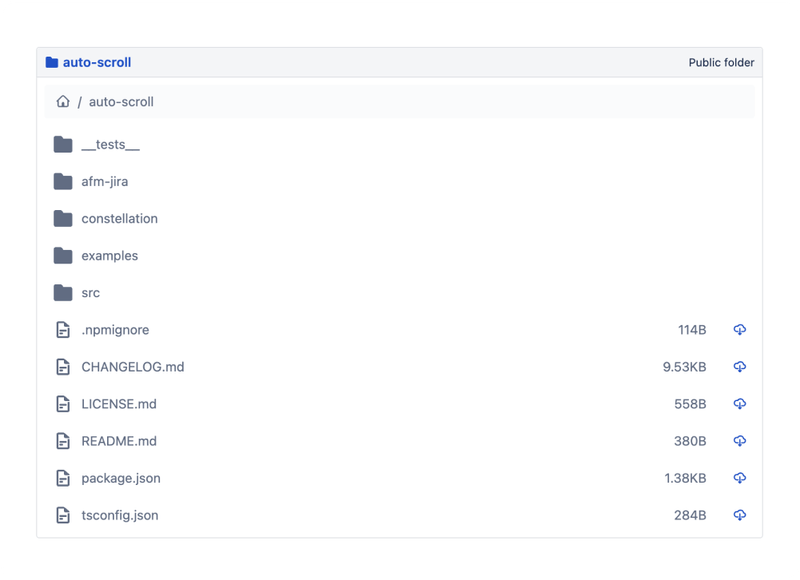This screenshot has width=800, height=580.
Task: Download tsconfig.json via its cloud icon
Action: click(x=738, y=515)
